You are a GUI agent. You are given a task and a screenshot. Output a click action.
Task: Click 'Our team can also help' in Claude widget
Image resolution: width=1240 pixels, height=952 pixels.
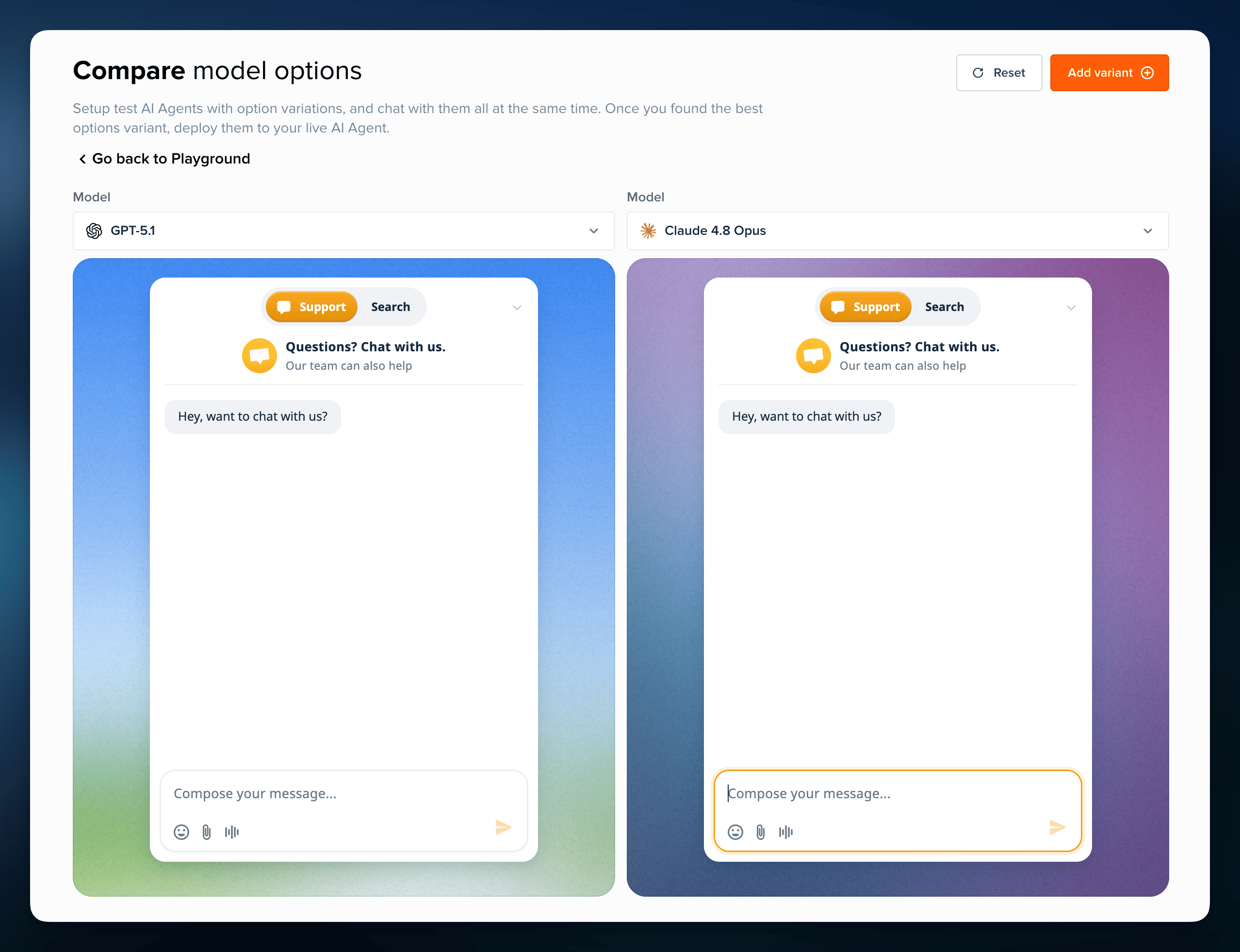(902, 365)
